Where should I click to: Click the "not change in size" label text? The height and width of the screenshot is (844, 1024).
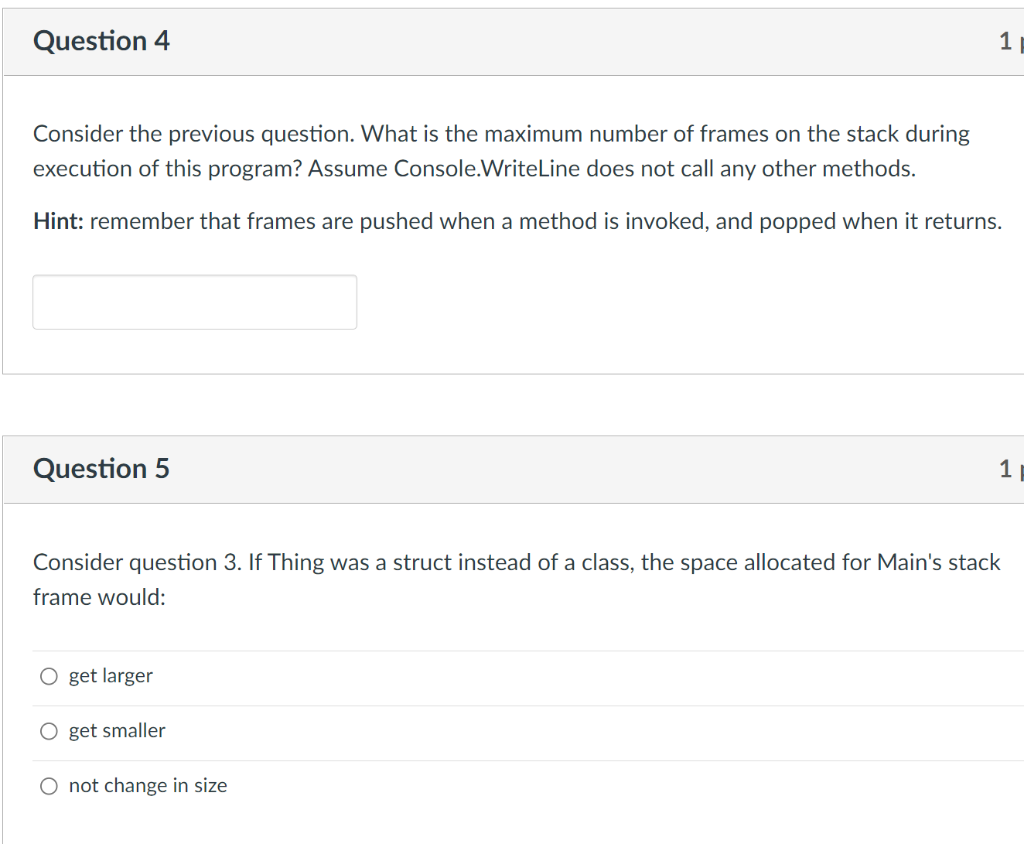[x=148, y=786]
